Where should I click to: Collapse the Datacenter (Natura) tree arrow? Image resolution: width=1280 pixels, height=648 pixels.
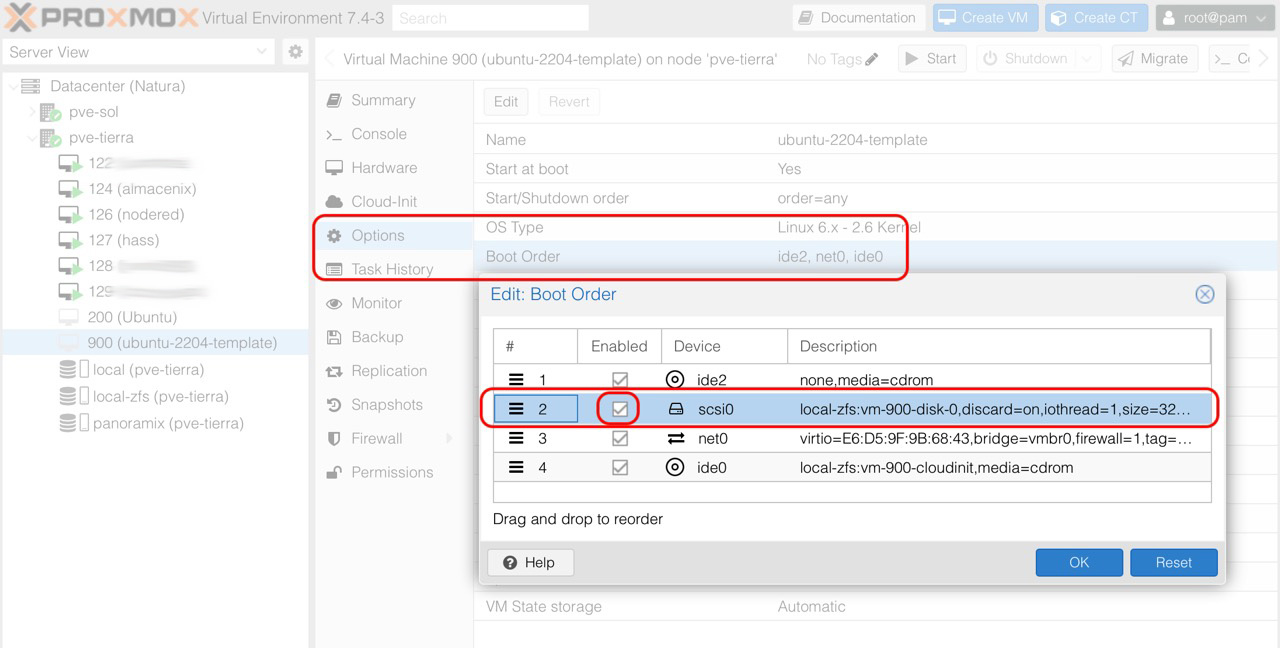[11, 87]
